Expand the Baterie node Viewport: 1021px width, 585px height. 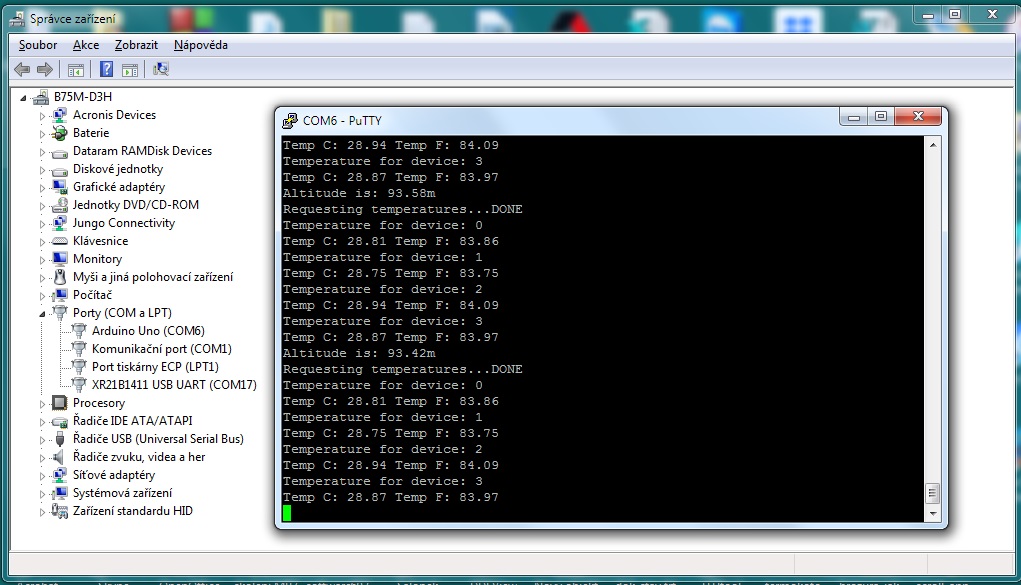tap(42, 134)
